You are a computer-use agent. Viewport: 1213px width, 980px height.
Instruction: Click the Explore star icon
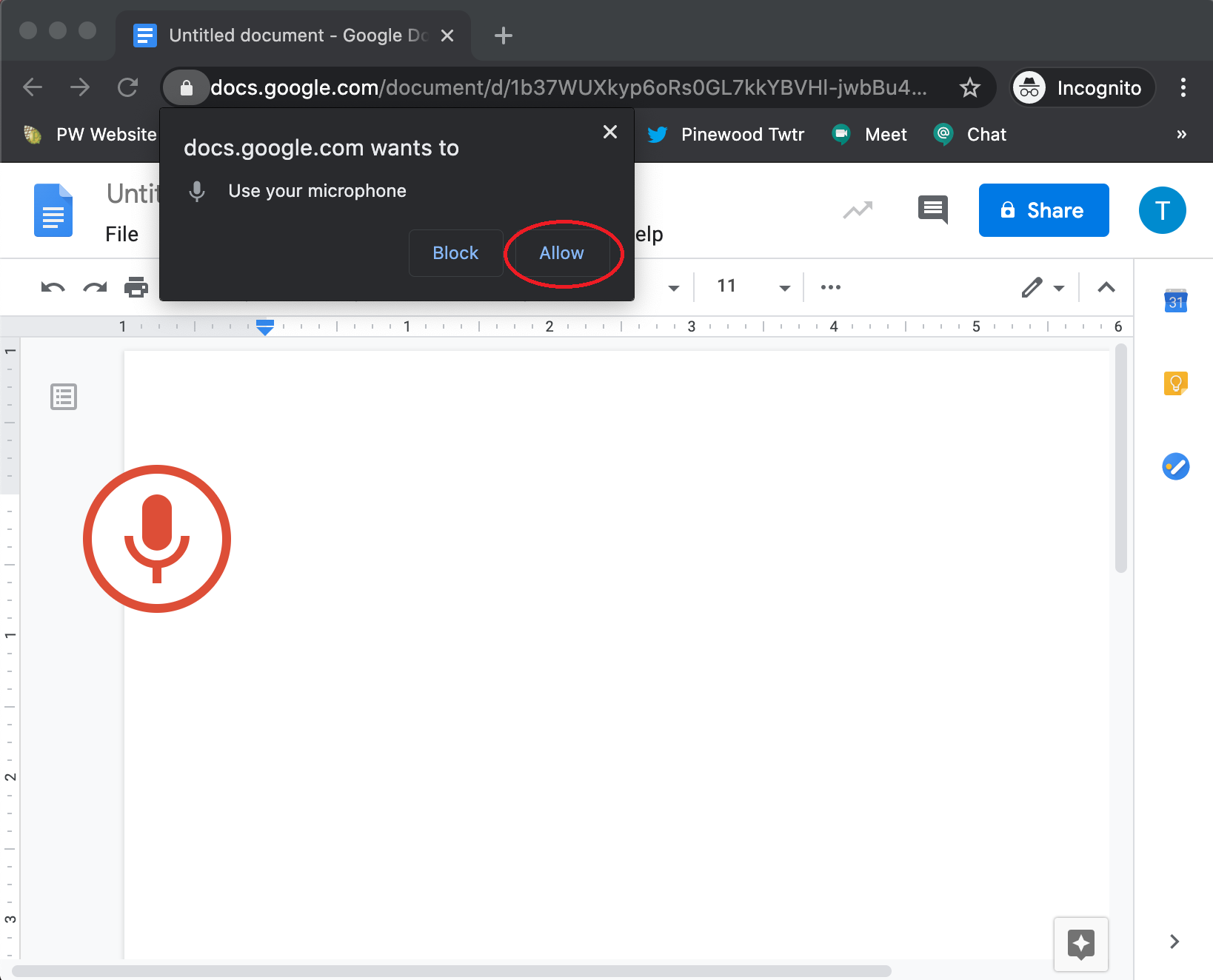point(1080,943)
